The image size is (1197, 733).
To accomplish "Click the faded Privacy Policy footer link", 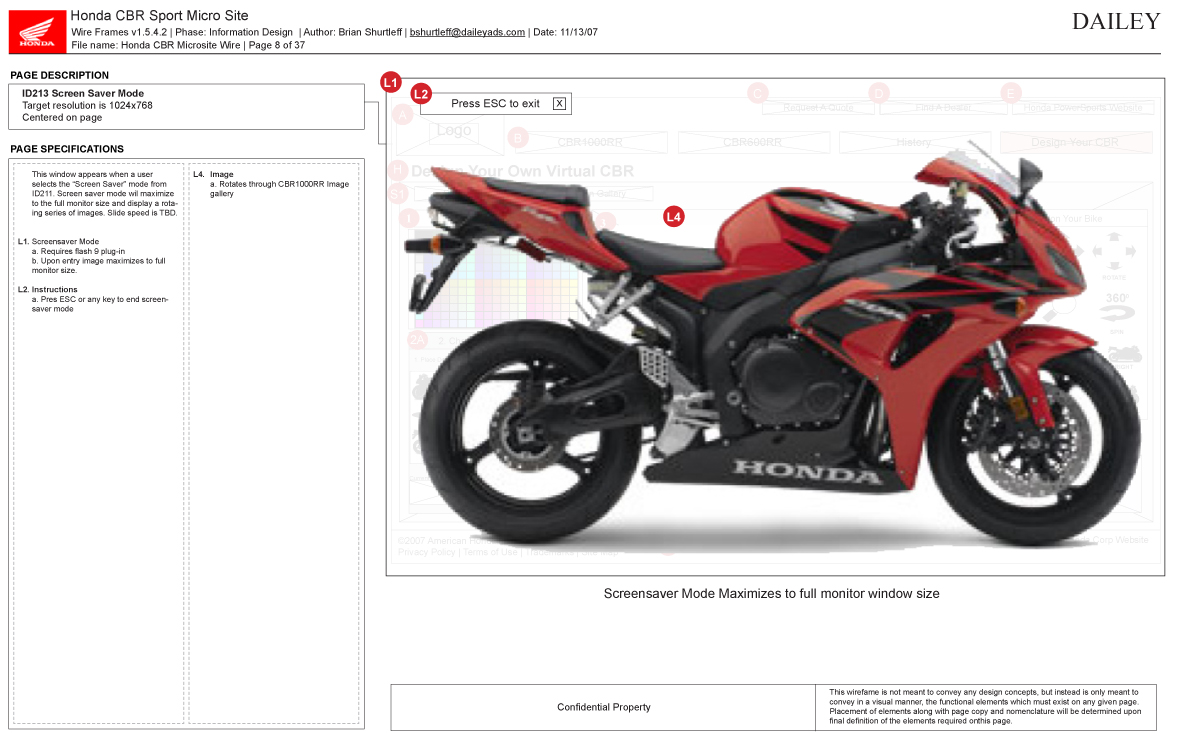I will pyautogui.click(x=426, y=552).
